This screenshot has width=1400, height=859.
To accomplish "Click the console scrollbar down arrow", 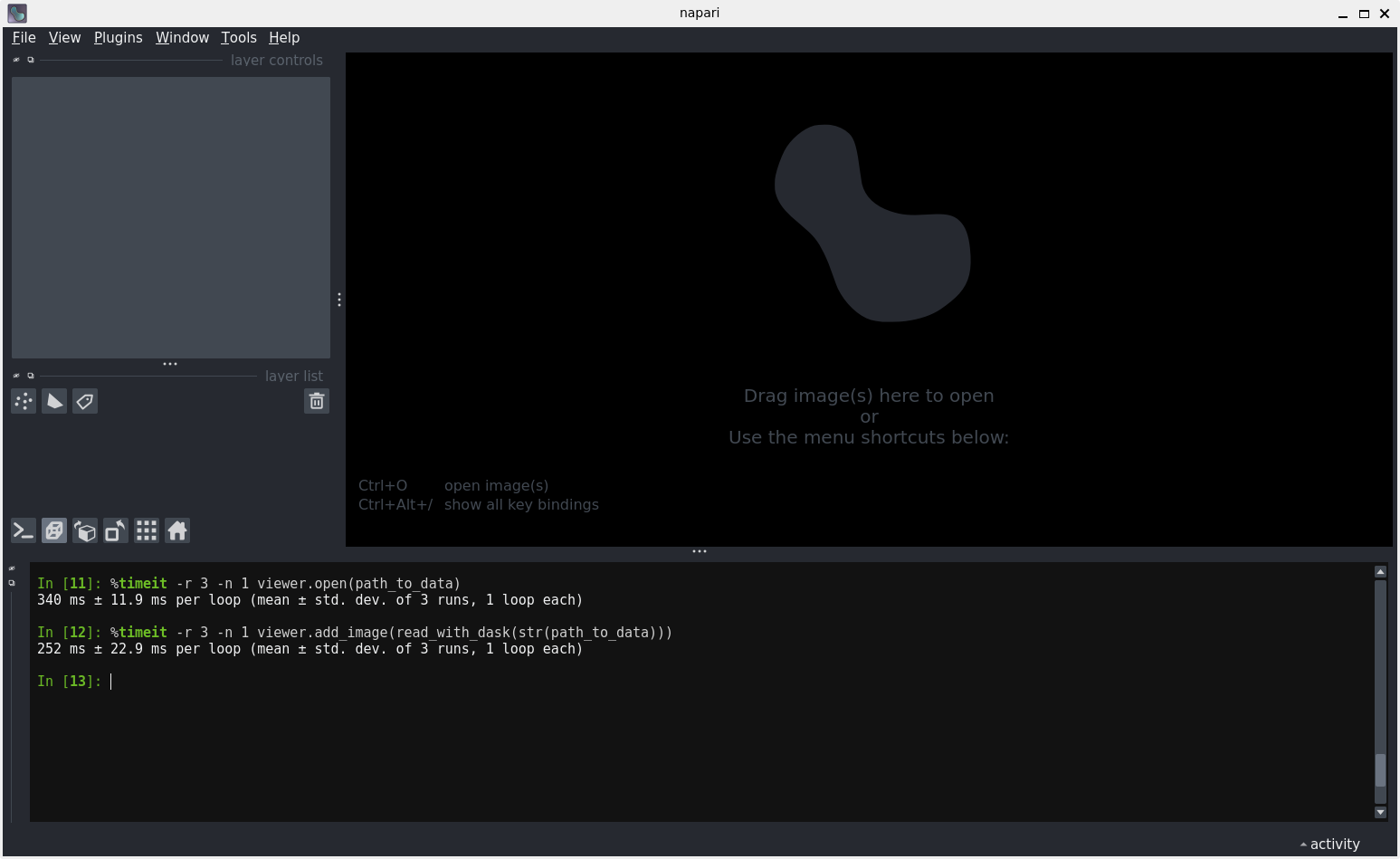I will coord(1380,812).
